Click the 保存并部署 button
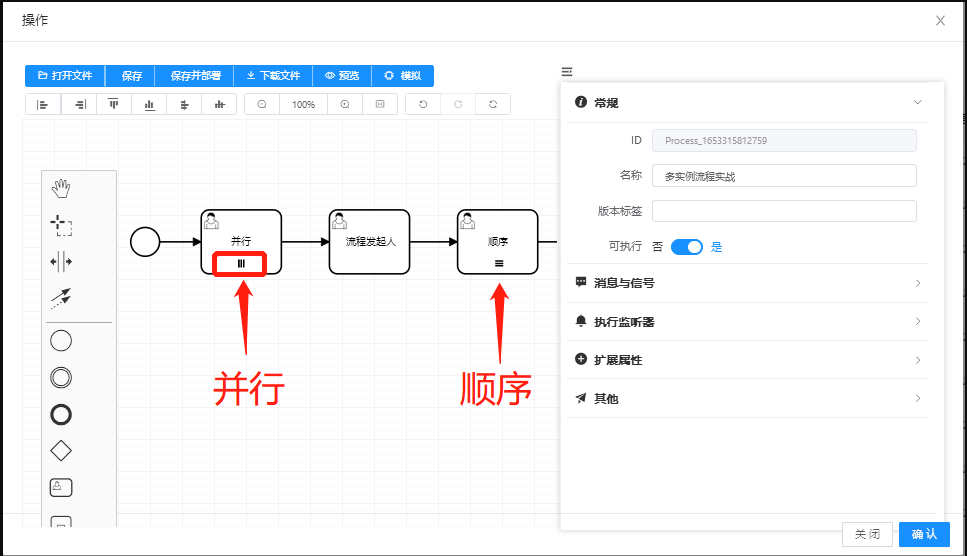The width and height of the screenshot is (967, 556). click(x=194, y=76)
